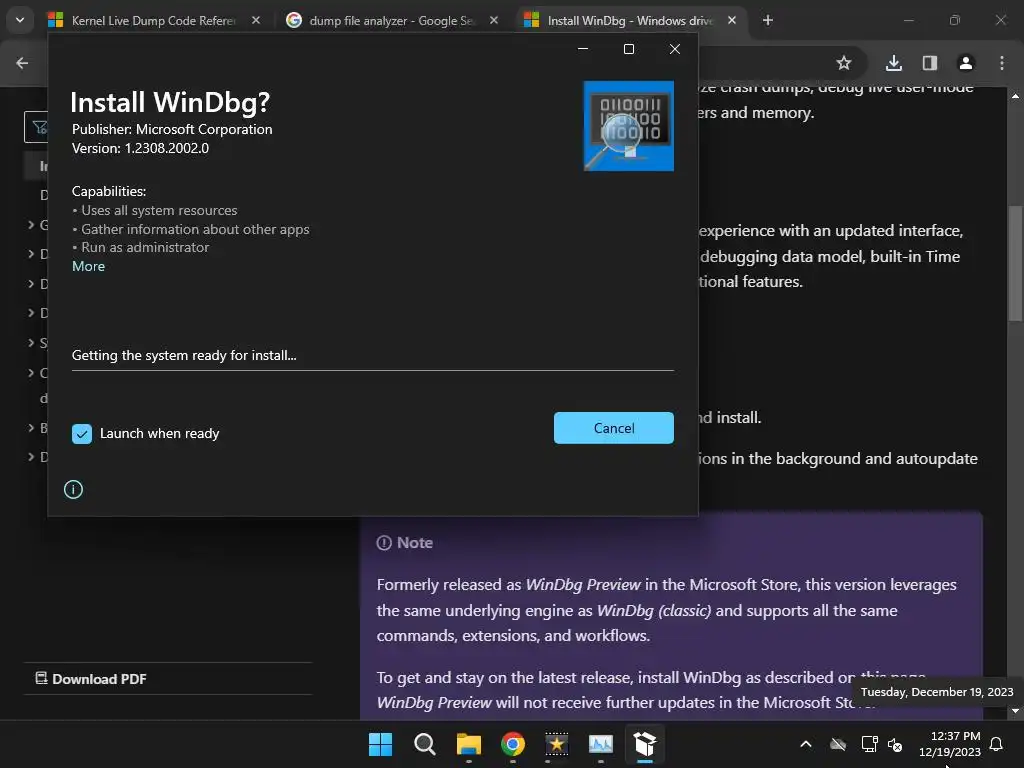Viewport: 1024px width, 768px height.
Task: Click the WinDbg app logo image
Action: (628, 125)
